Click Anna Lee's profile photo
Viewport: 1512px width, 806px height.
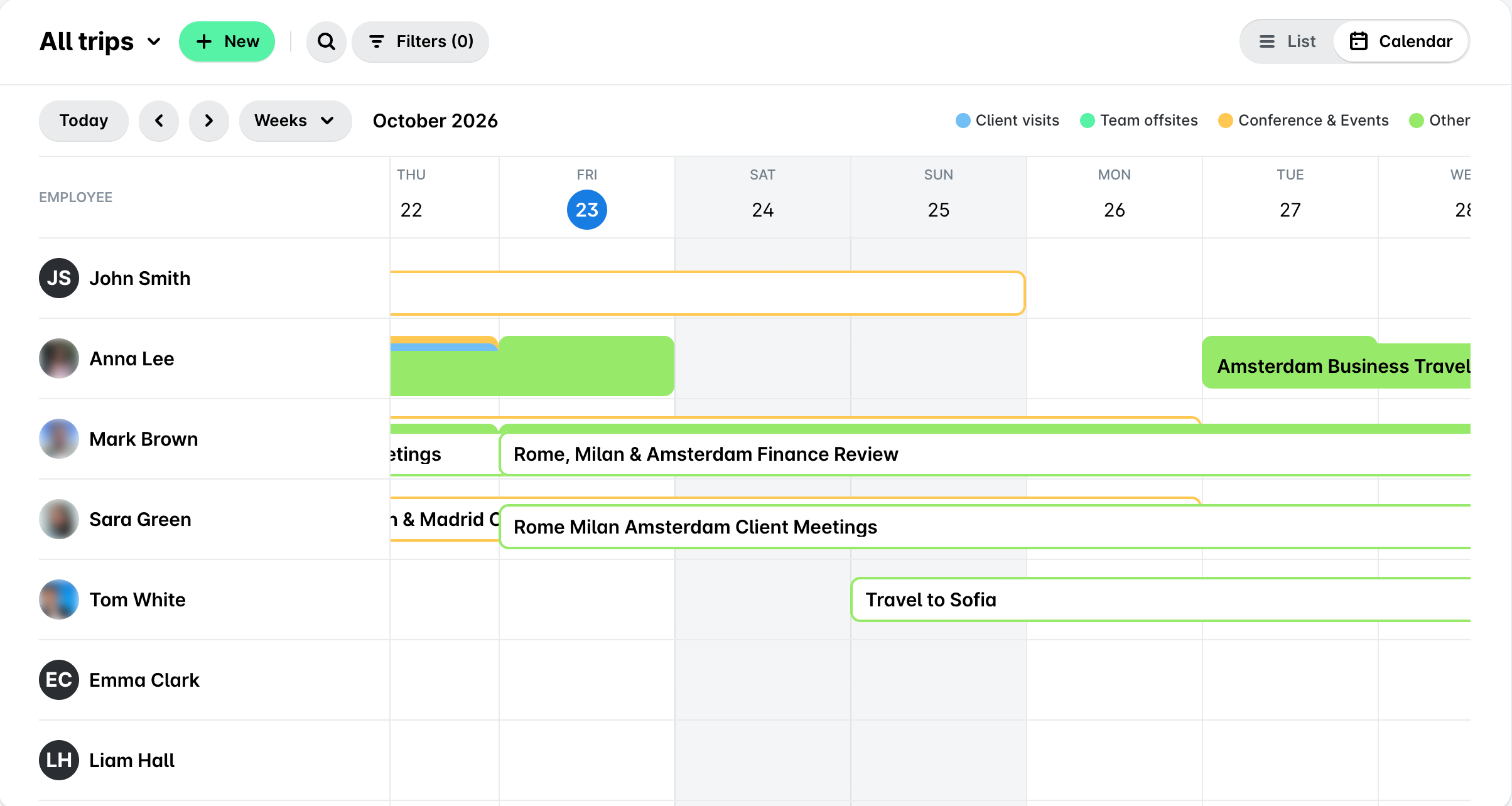coord(59,358)
